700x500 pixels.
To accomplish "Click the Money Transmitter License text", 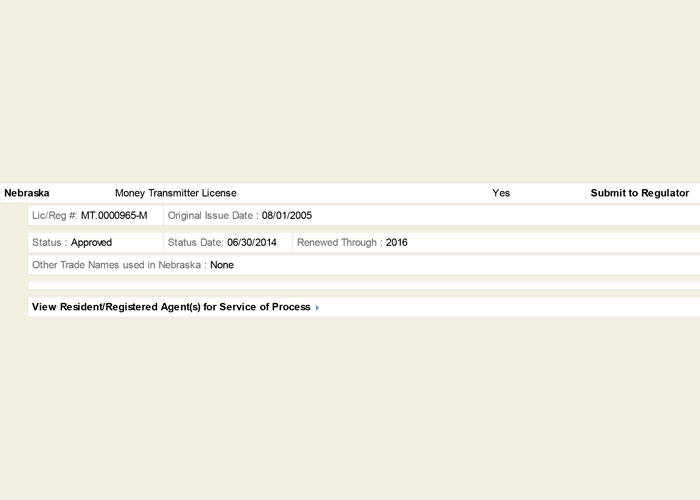I will pos(176,193).
